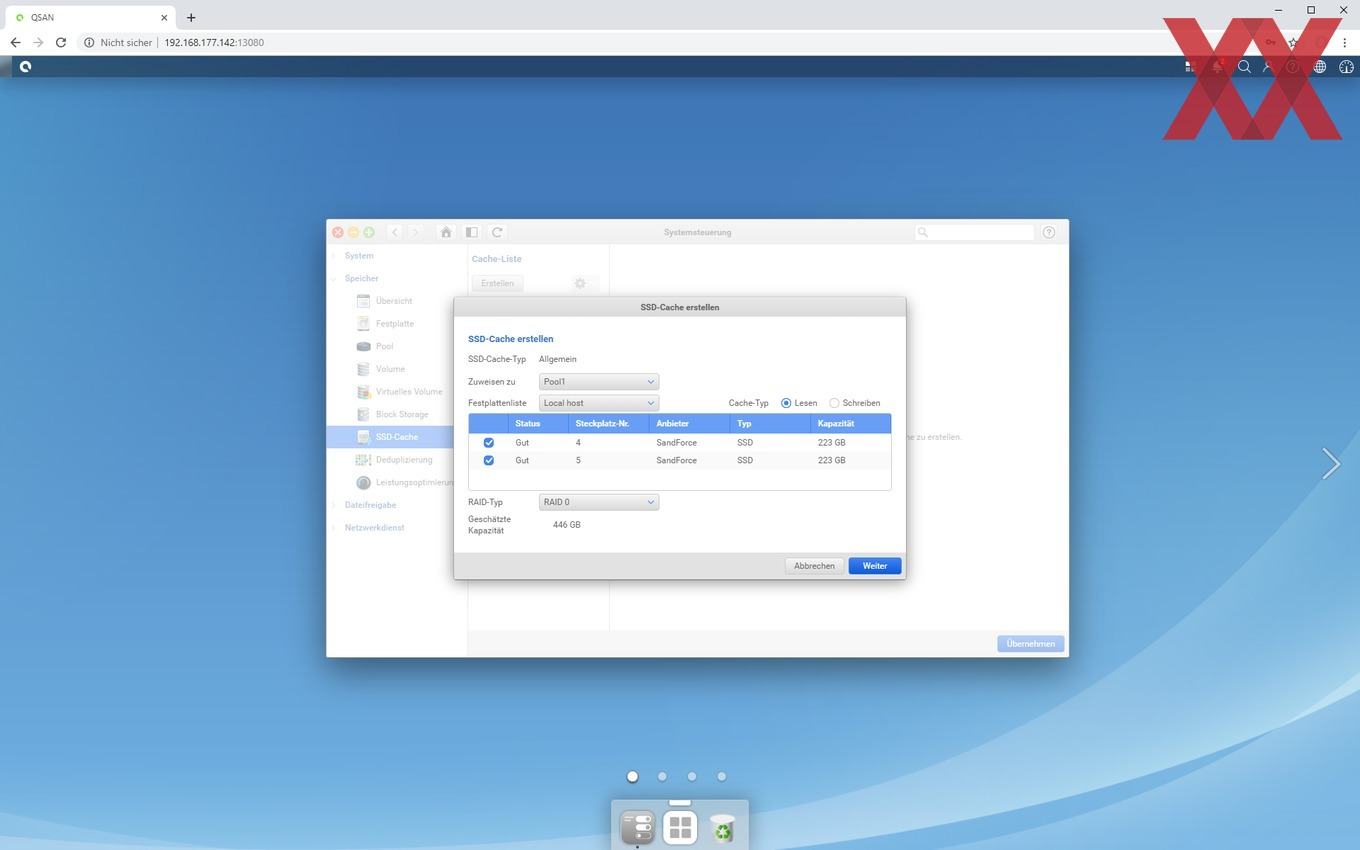This screenshot has width=1360, height=850.
Task: Click the Weiter button
Action: click(x=875, y=566)
